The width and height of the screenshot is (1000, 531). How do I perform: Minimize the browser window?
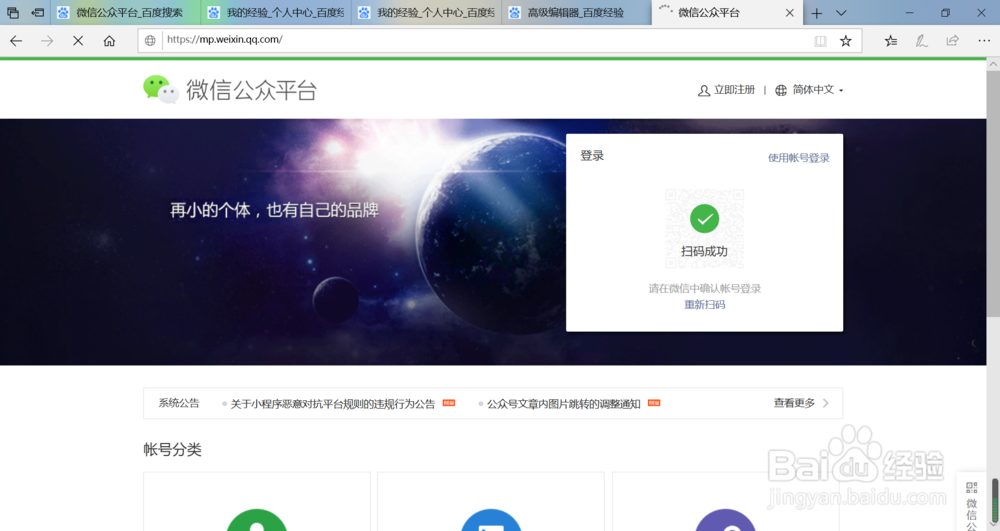pyautogui.click(x=909, y=13)
